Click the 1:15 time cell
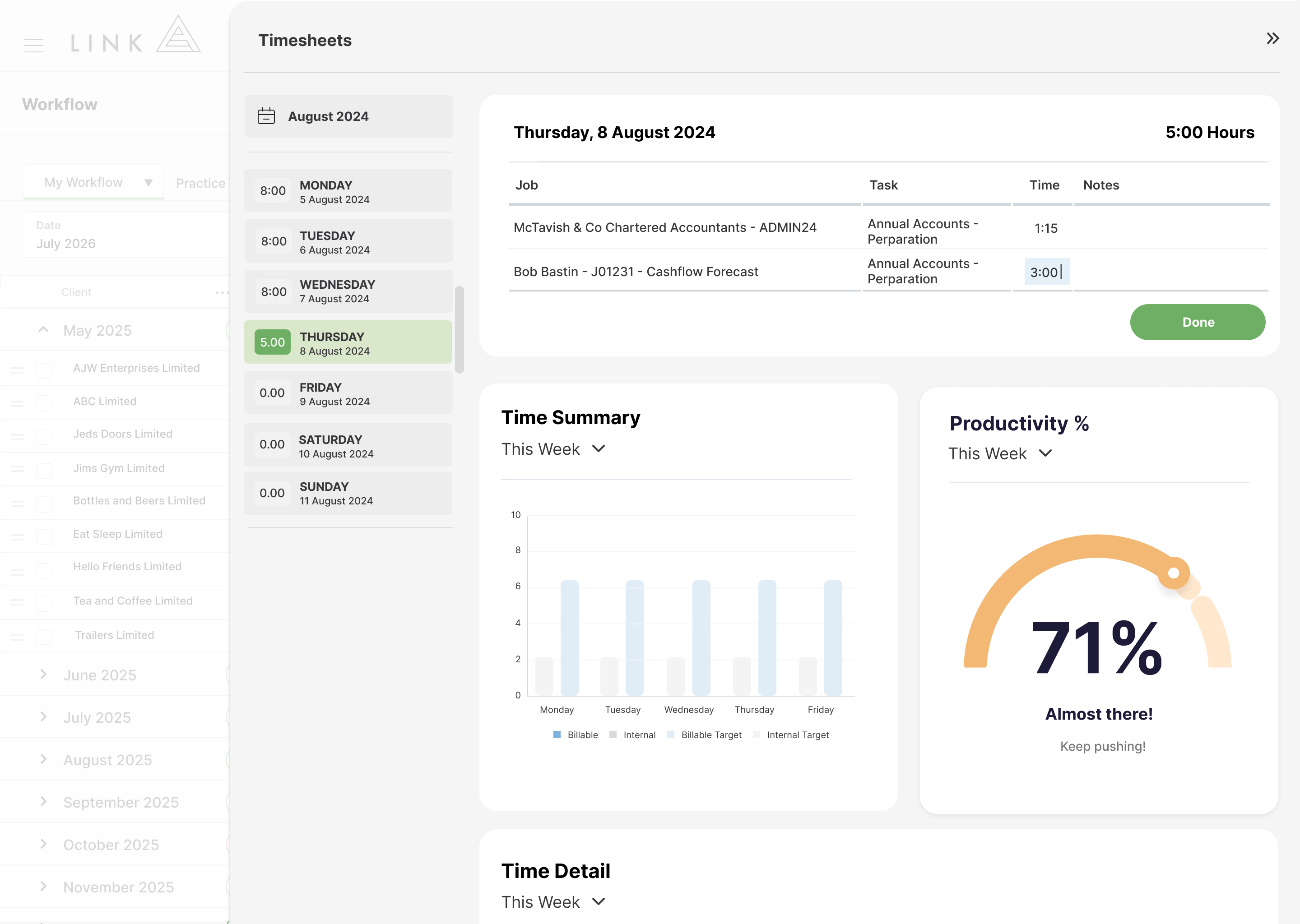 tap(1045, 228)
